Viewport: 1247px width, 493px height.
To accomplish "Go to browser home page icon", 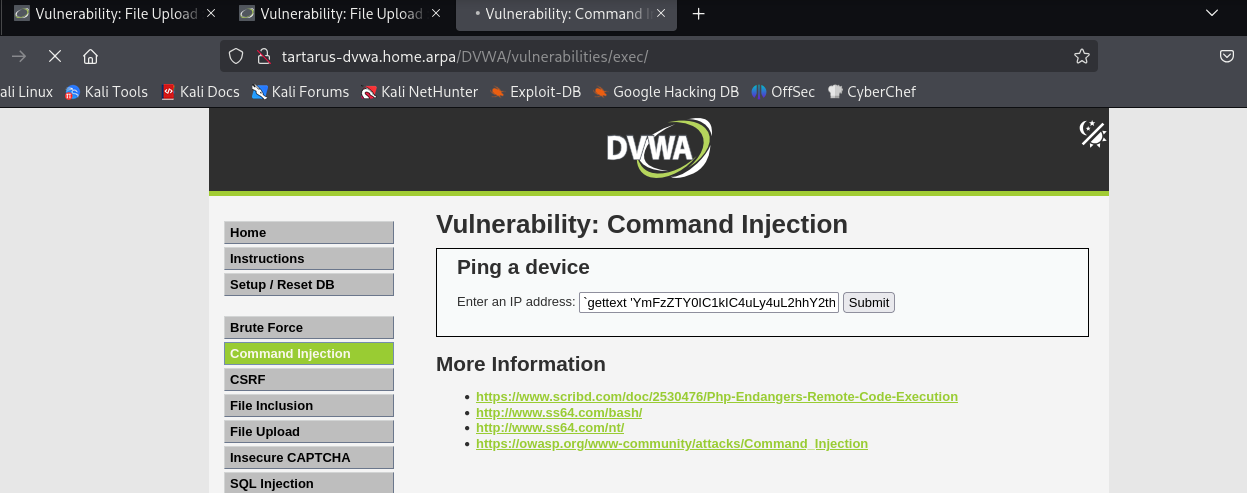I will (90, 56).
